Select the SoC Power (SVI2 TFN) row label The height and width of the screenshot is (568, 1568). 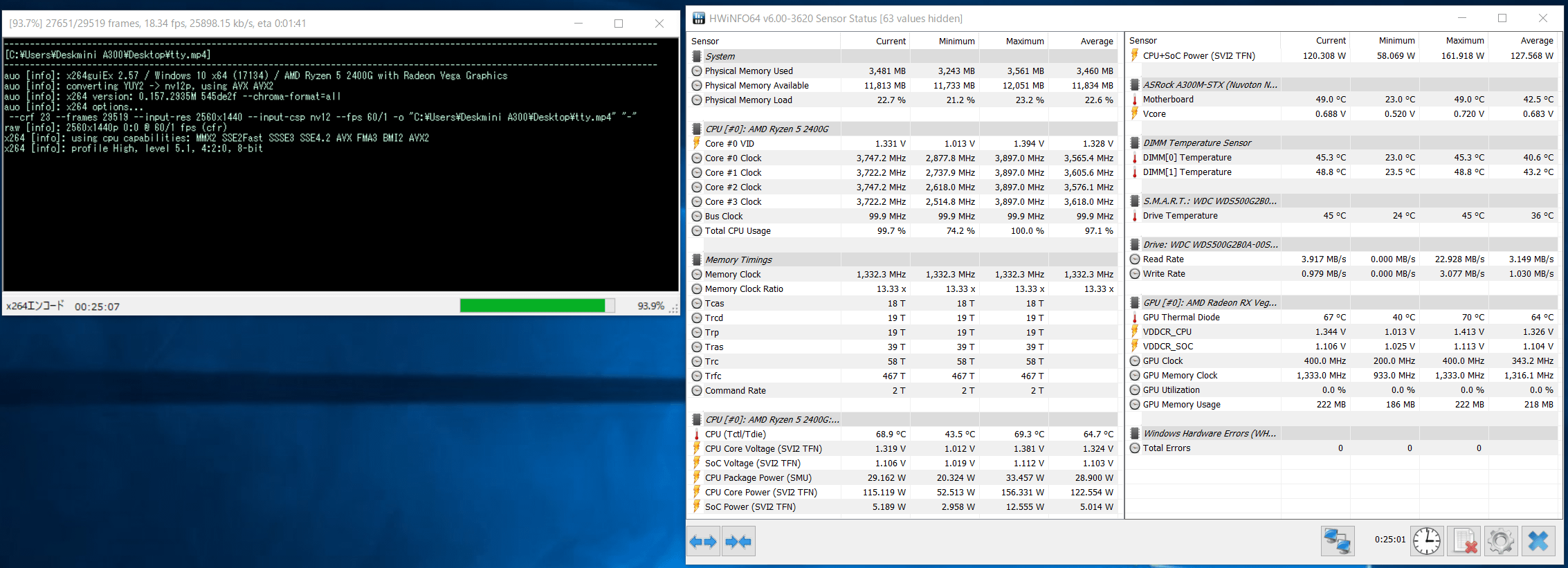(x=750, y=506)
